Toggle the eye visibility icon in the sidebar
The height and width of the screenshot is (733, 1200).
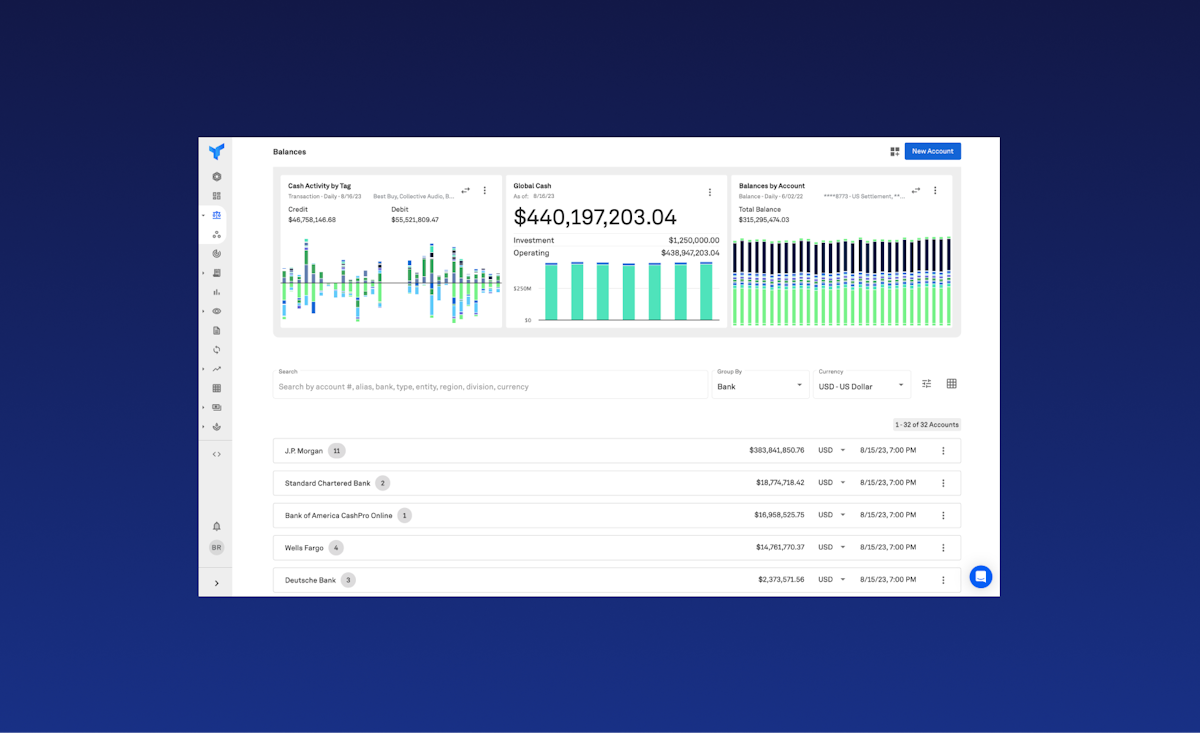216,311
